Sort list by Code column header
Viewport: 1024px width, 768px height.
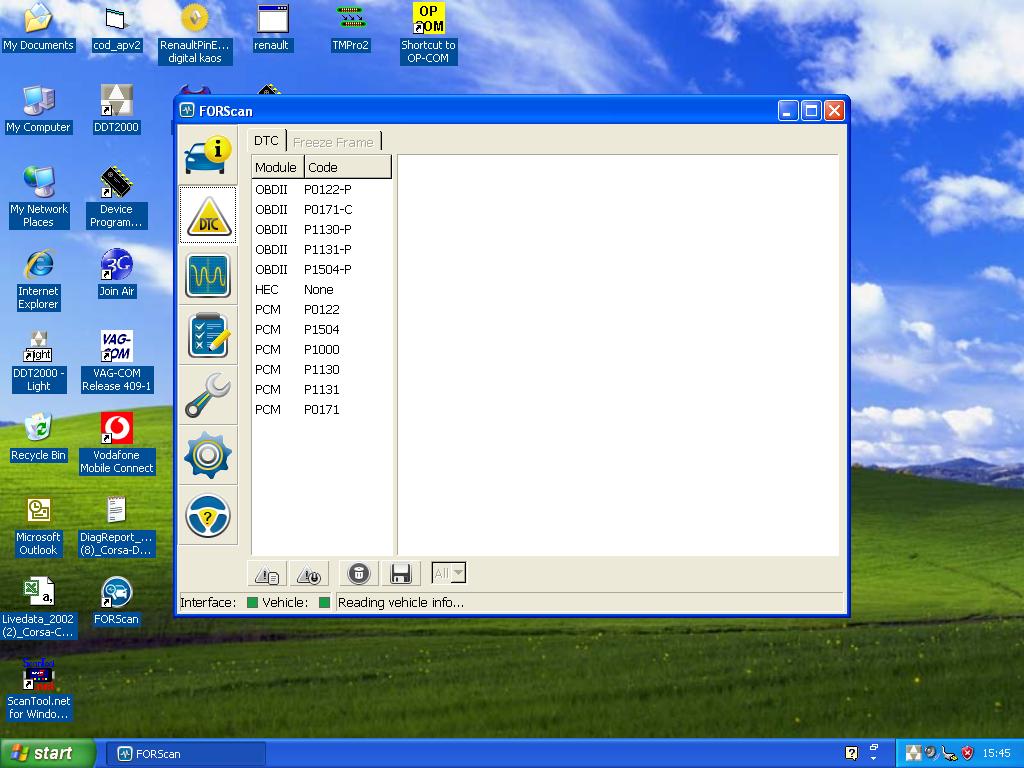click(x=346, y=167)
